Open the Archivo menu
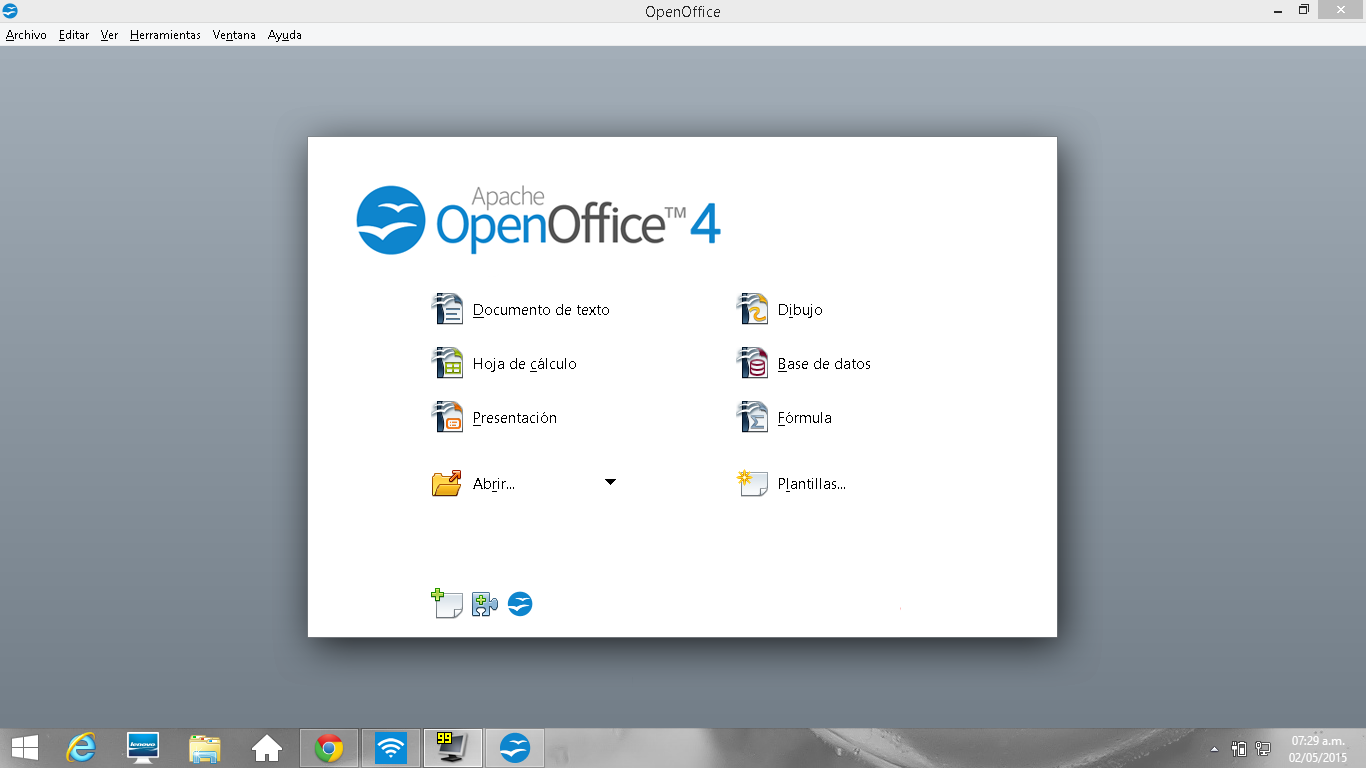1366x768 pixels. [x=26, y=35]
